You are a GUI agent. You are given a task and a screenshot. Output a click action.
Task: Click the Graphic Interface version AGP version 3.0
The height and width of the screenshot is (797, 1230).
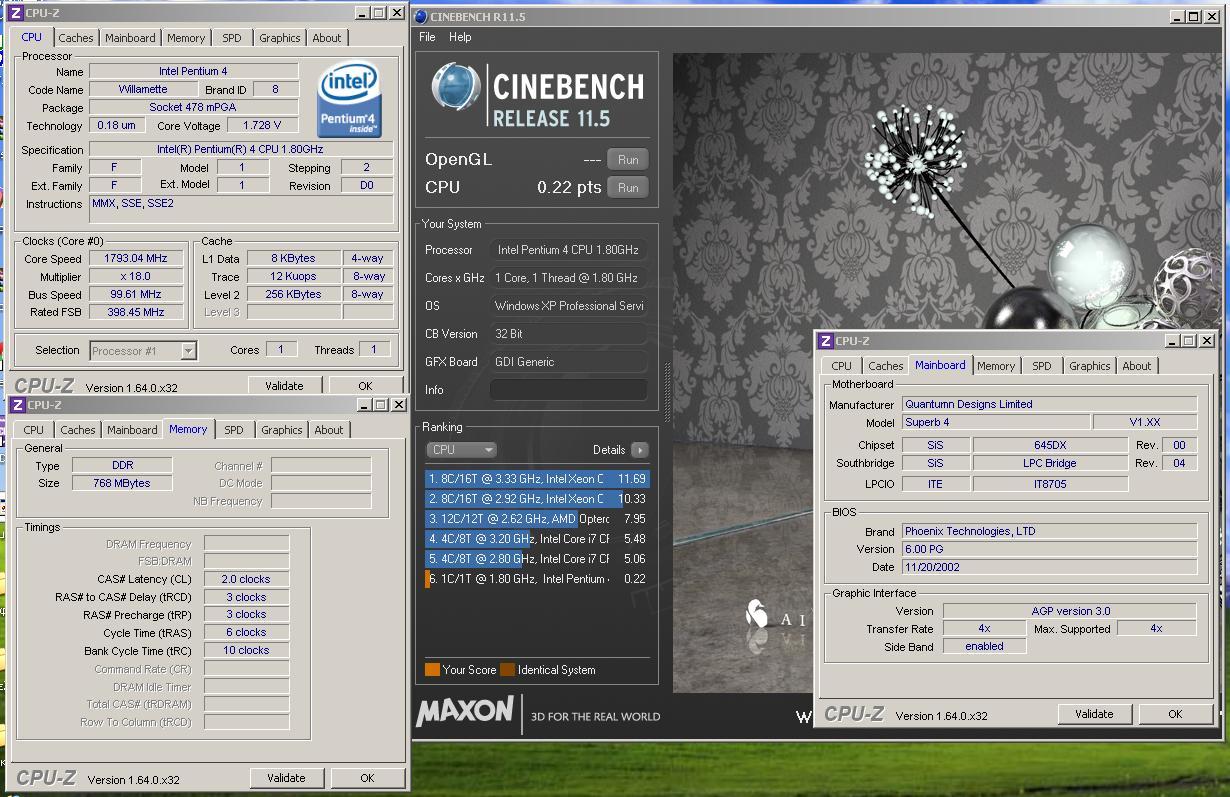point(1069,612)
